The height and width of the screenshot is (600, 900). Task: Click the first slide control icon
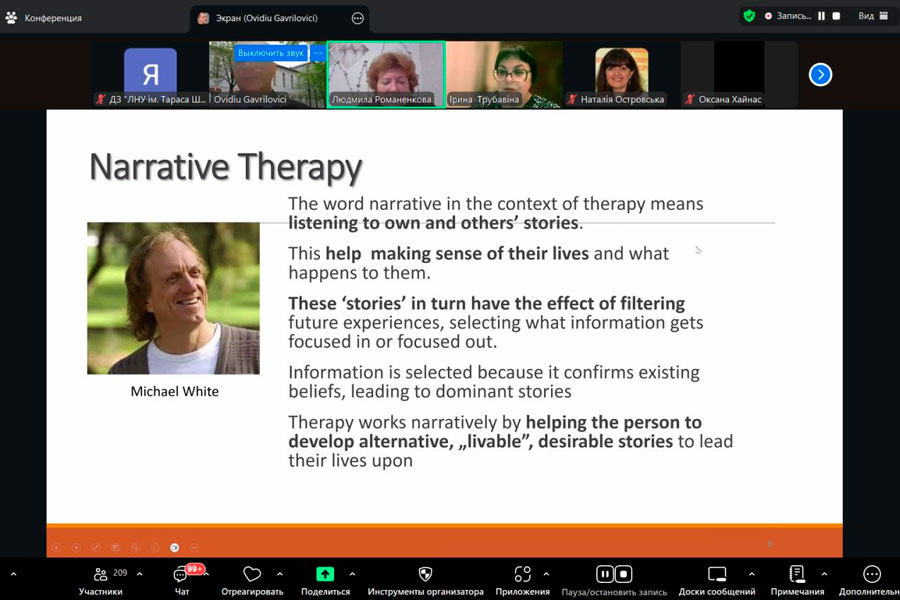(x=56, y=548)
